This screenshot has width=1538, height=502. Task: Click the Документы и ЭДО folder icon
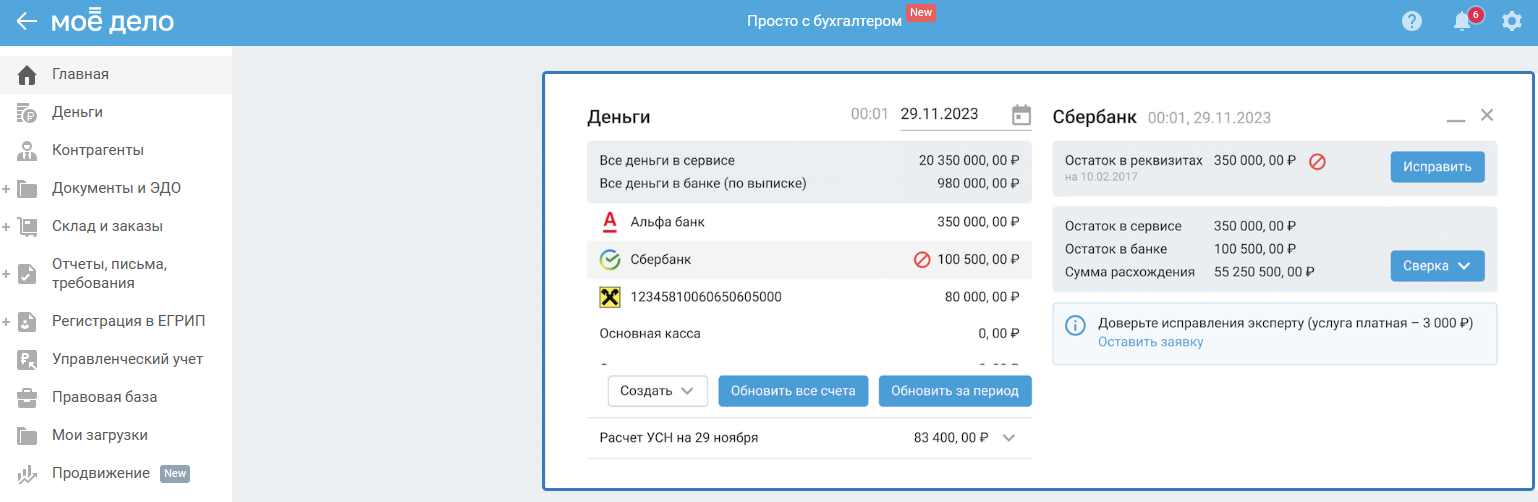pos(27,188)
